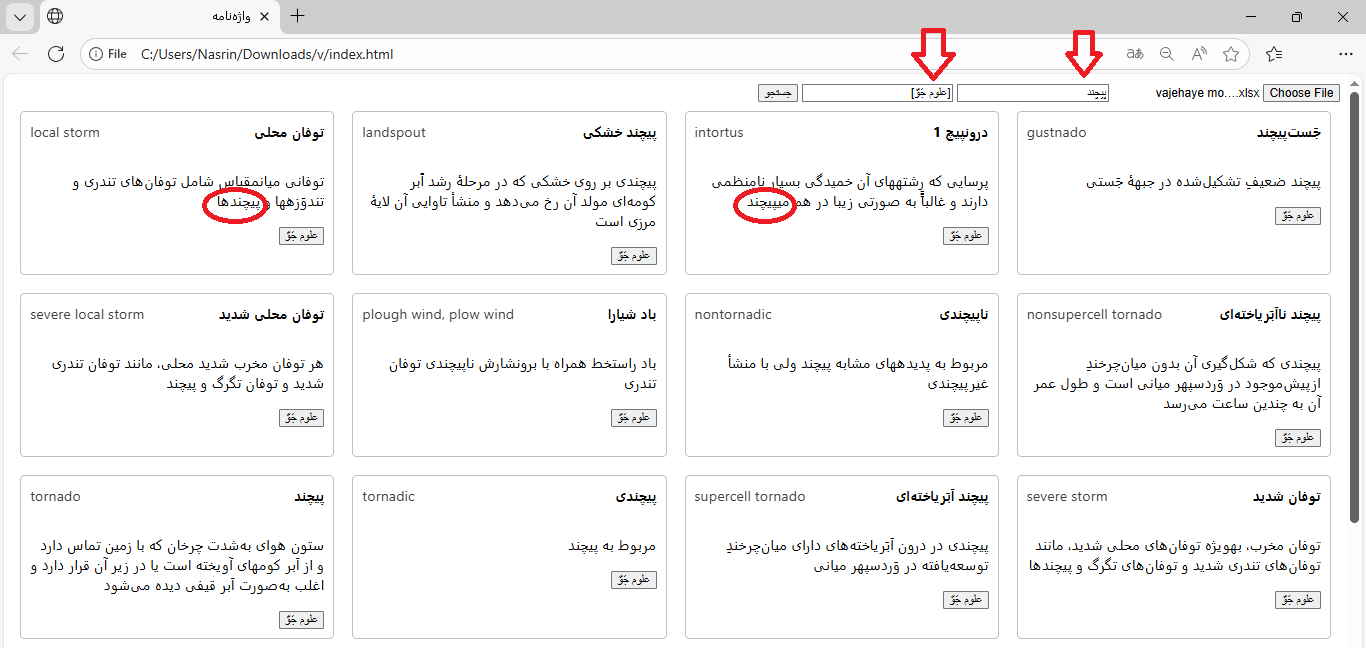This screenshot has height=648, width=1366.
Task: Click the read aloud icon
Action: click(1199, 54)
